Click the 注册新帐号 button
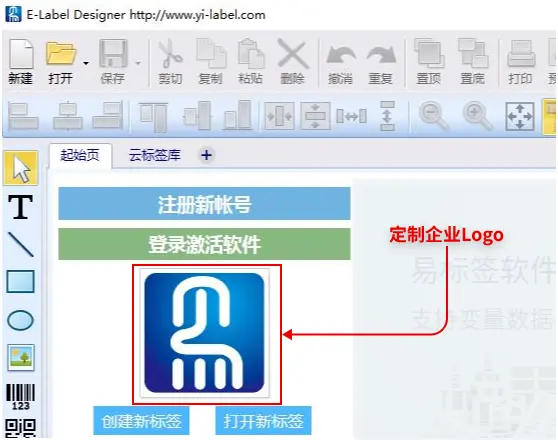558x440 pixels. [x=204, y=204]
